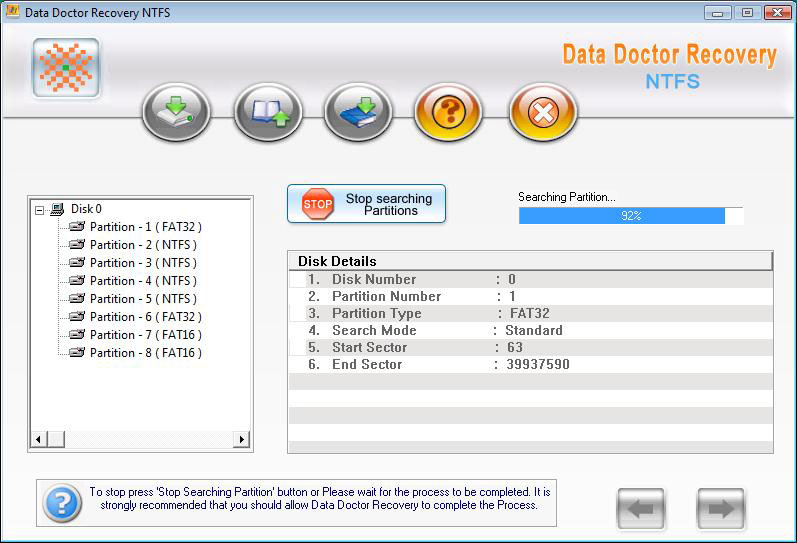Click the Partition Number row
797x543 pixels.
click(531, 296)
